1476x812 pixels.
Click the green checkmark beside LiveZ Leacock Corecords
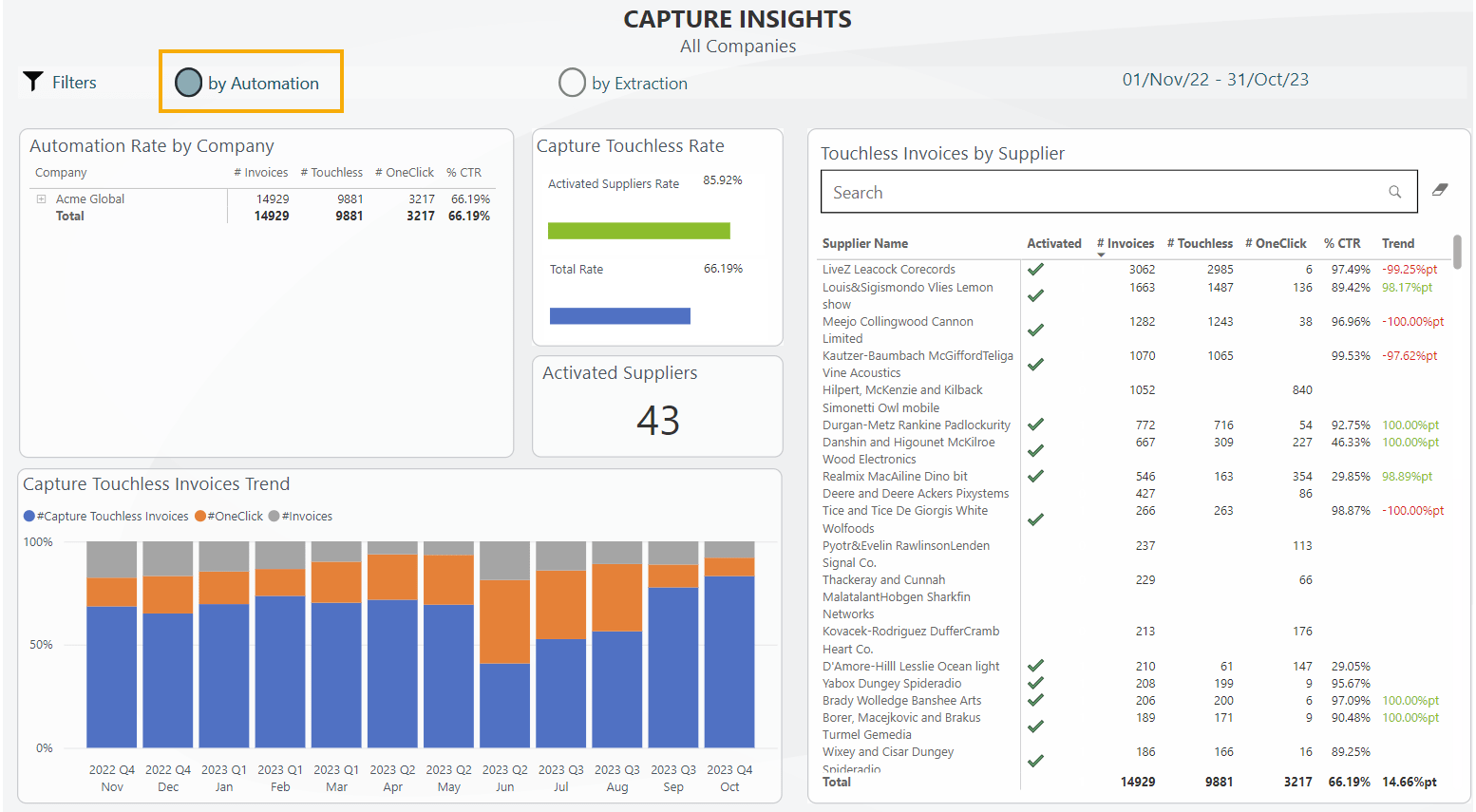pos(1035,269)
